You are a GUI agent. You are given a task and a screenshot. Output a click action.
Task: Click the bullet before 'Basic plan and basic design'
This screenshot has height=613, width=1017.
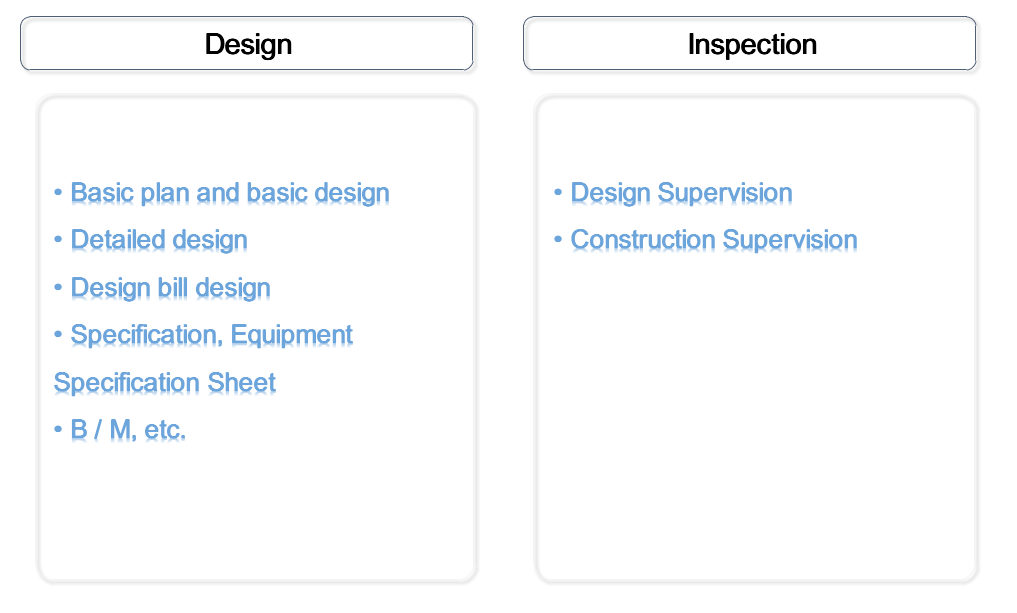click(59, 192)
